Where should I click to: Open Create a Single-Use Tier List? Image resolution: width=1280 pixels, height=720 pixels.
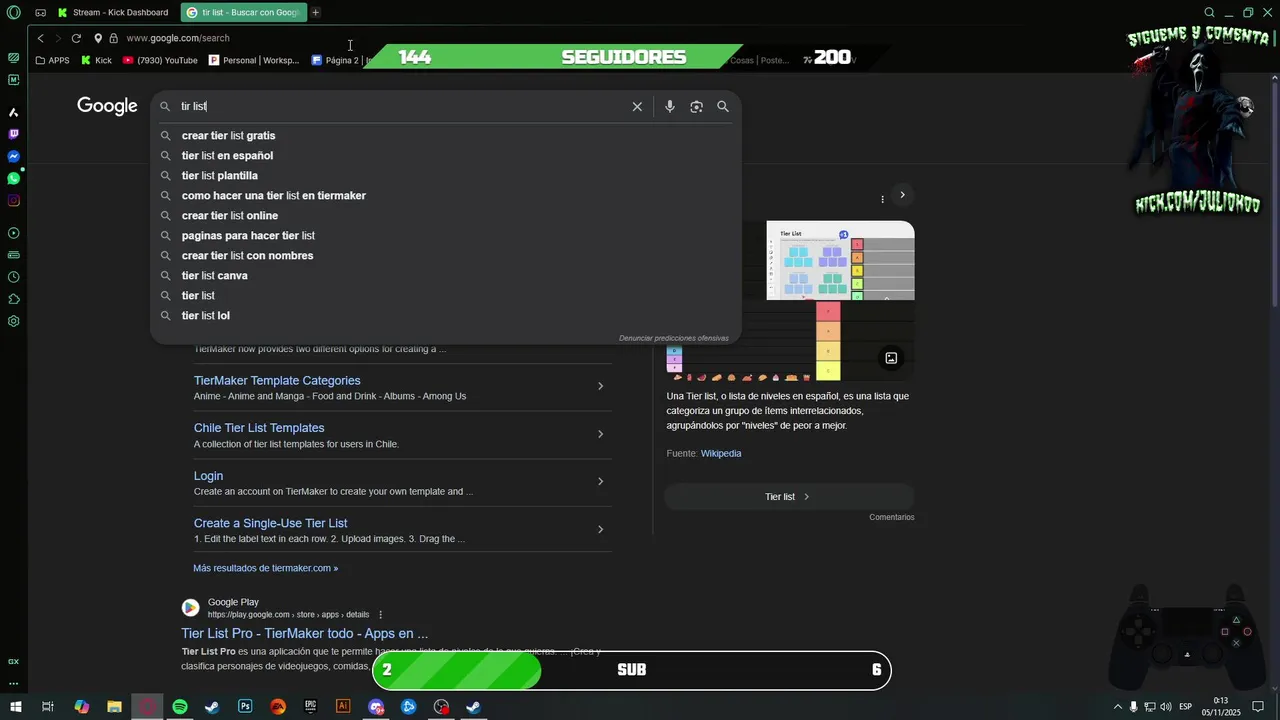coord(270,523)
